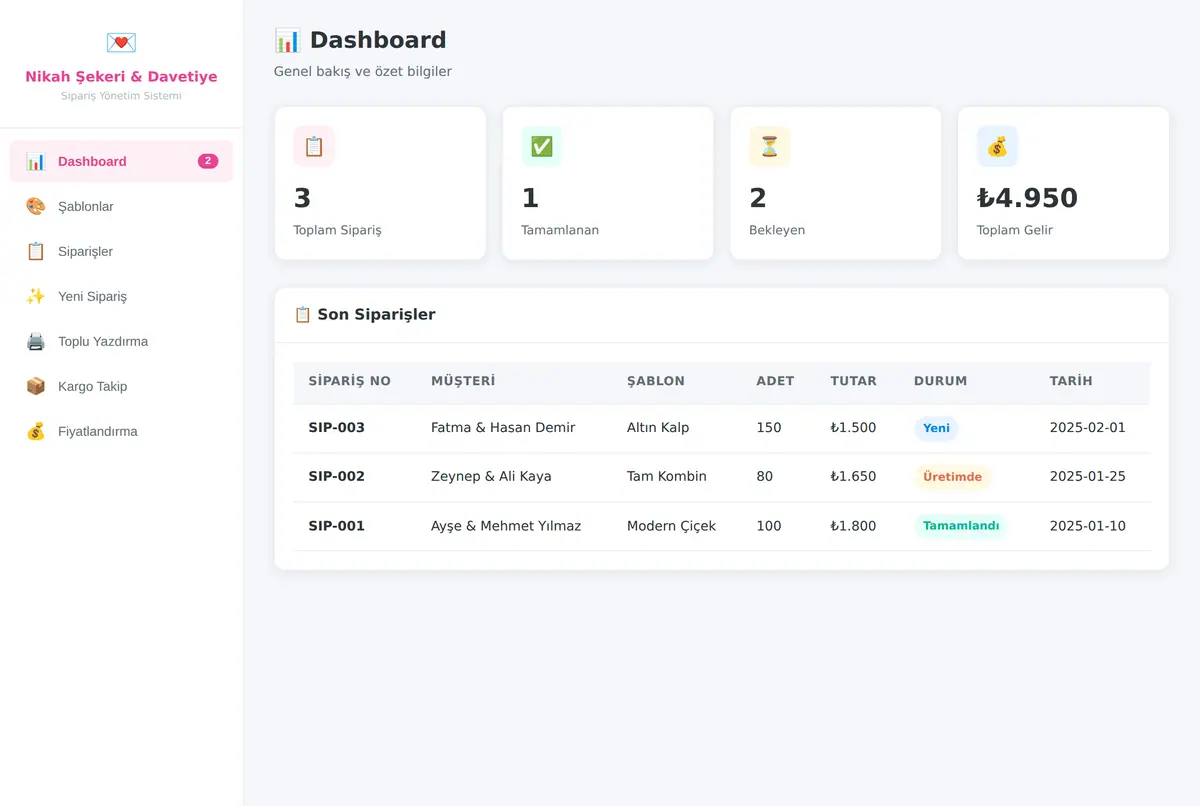
Task: Open the Dashboard menu item
Action: [121, 161]
